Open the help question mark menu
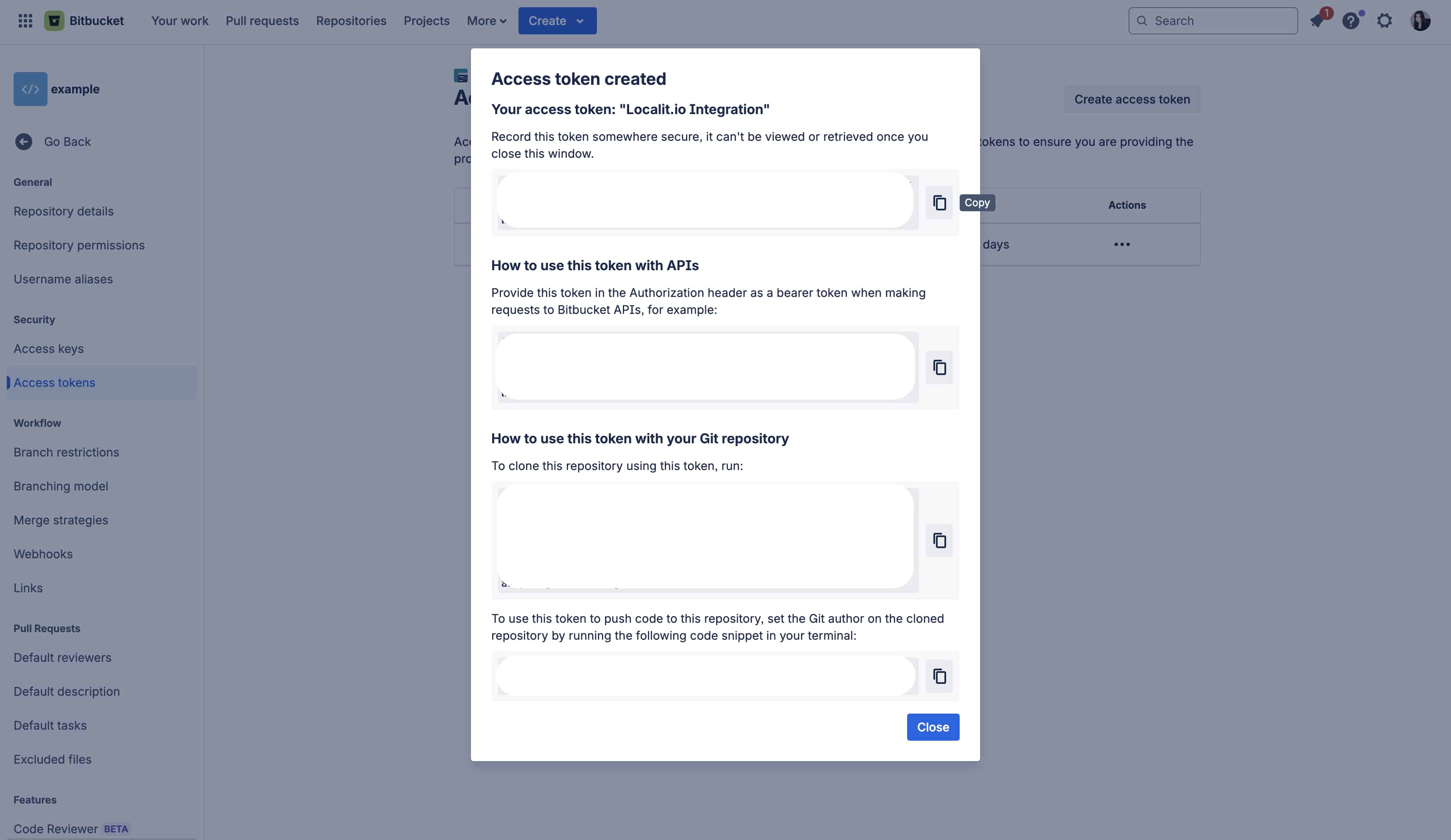This screenshot has height=840, width=1451. click(1350, 21)
